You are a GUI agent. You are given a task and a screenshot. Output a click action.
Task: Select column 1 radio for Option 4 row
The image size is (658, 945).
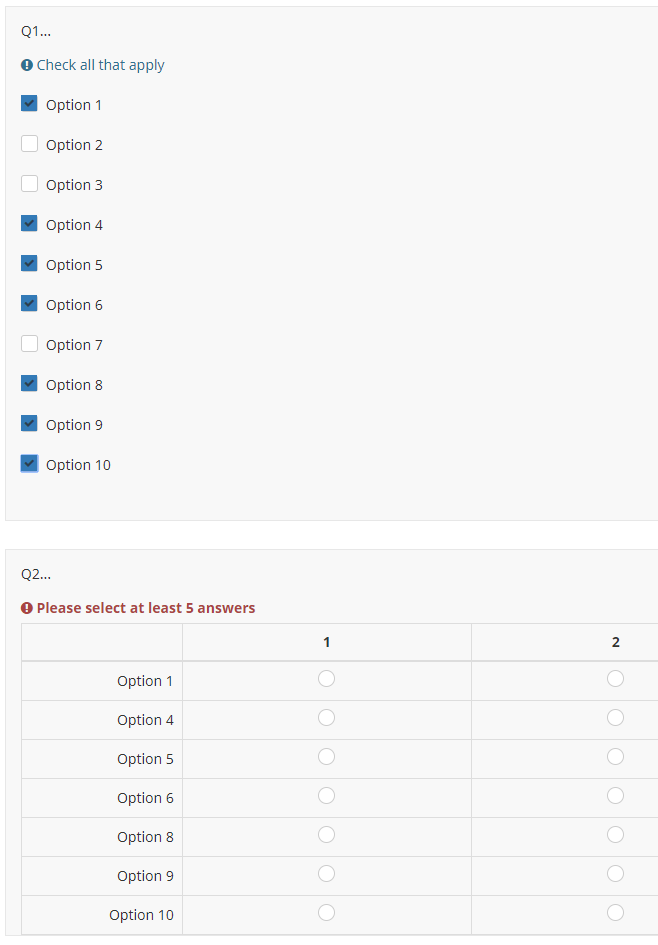326,718
